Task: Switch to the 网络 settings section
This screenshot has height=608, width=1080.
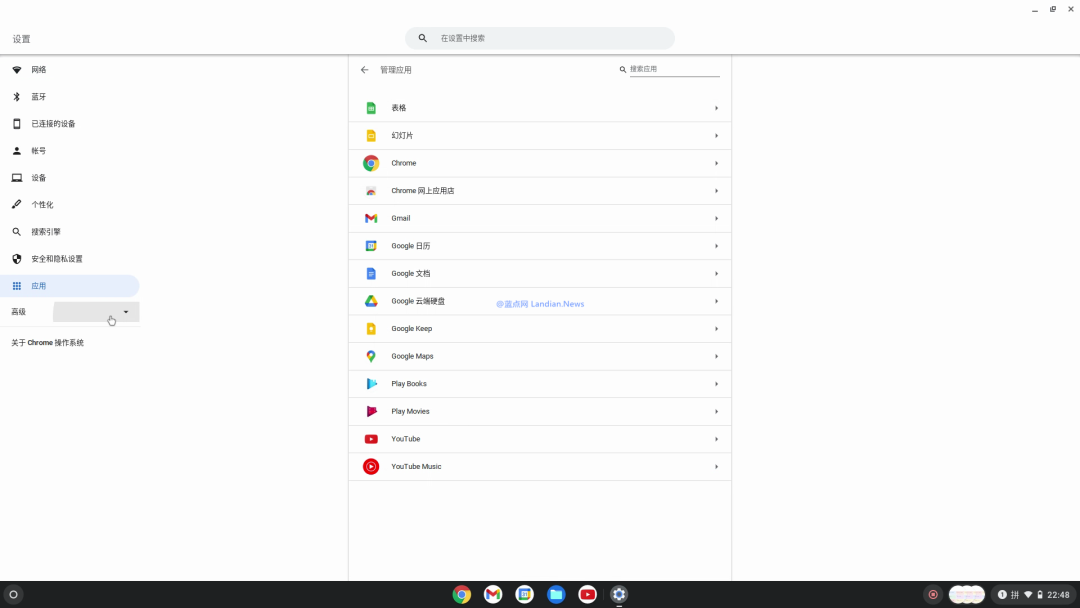Action: click(x=38, y=69)
